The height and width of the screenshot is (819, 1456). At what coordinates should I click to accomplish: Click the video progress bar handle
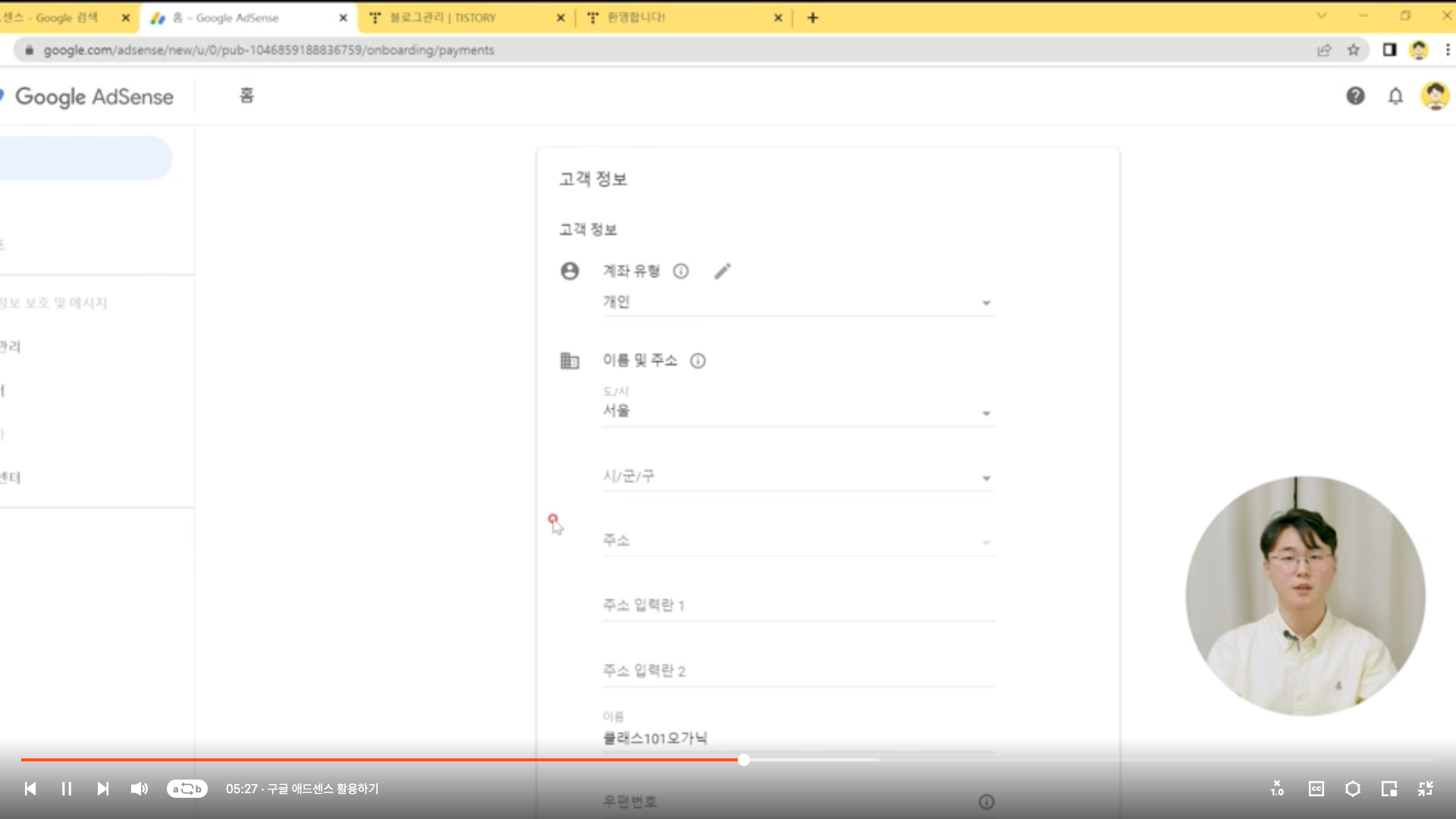(x=744, y=760)
